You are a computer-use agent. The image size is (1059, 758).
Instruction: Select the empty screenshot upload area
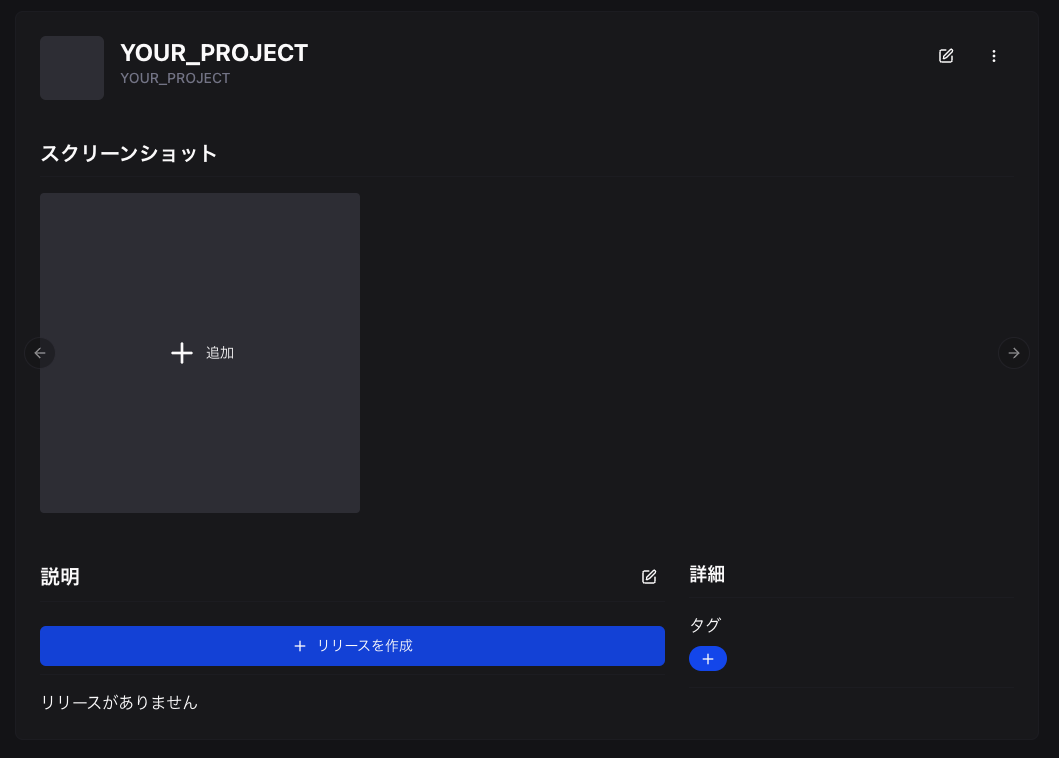pos(199,353)
